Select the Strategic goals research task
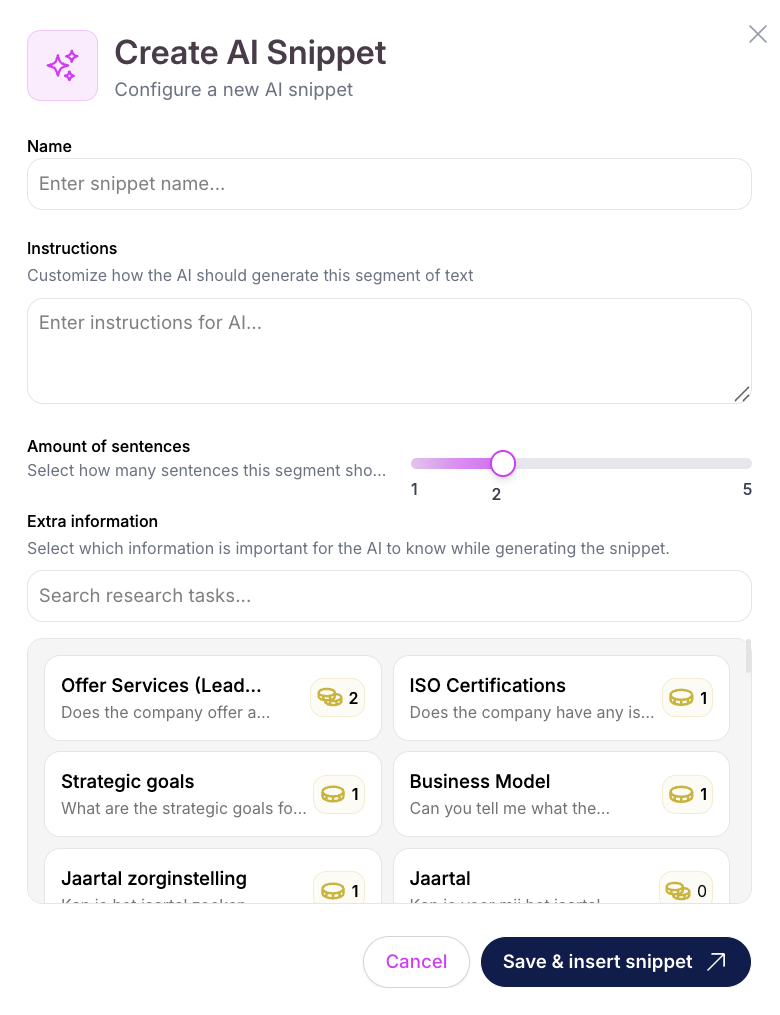Screen dimensions: 780x1015 coord(212,794)
